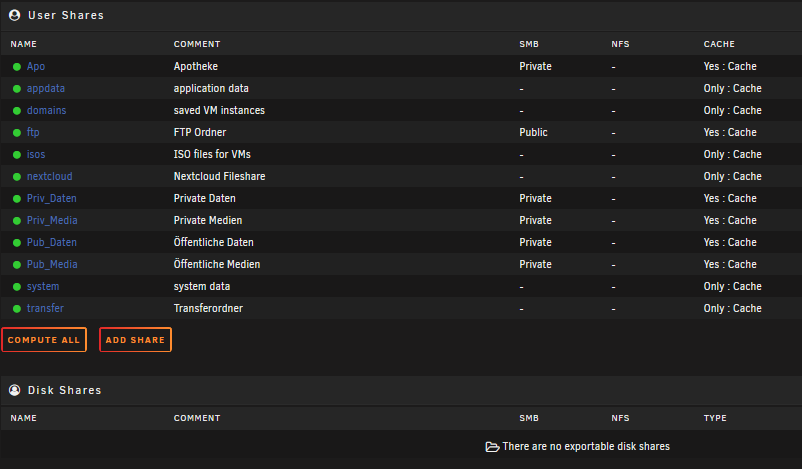The width and height of the screenshot is (802, 469).
Task: Open the isos share link
Action: (x=36, y=154)
